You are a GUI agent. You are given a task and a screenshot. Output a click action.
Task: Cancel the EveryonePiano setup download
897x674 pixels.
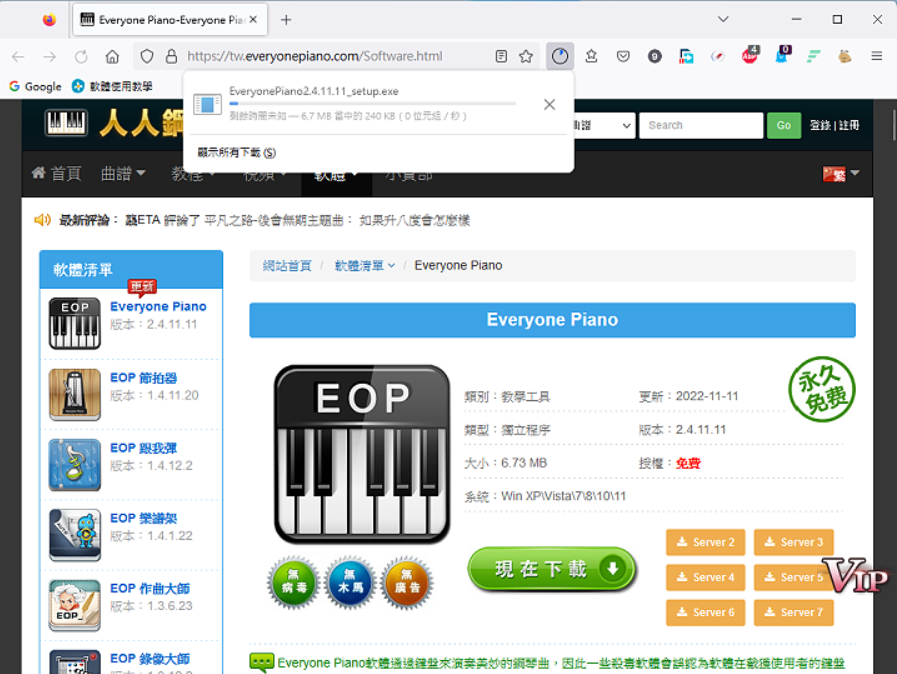pos(549,104)
